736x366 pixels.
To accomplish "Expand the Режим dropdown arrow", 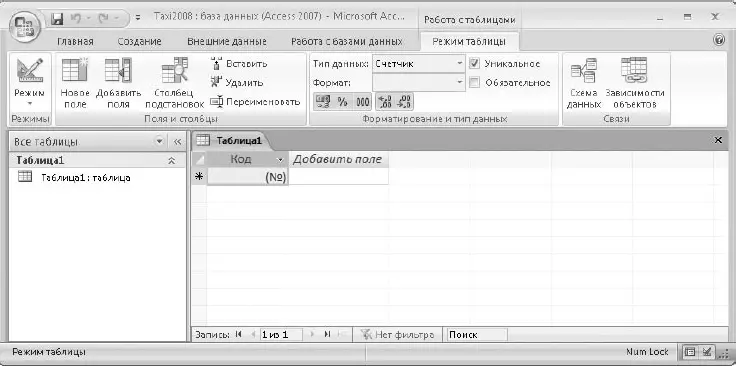I will (x=30, y=102).
